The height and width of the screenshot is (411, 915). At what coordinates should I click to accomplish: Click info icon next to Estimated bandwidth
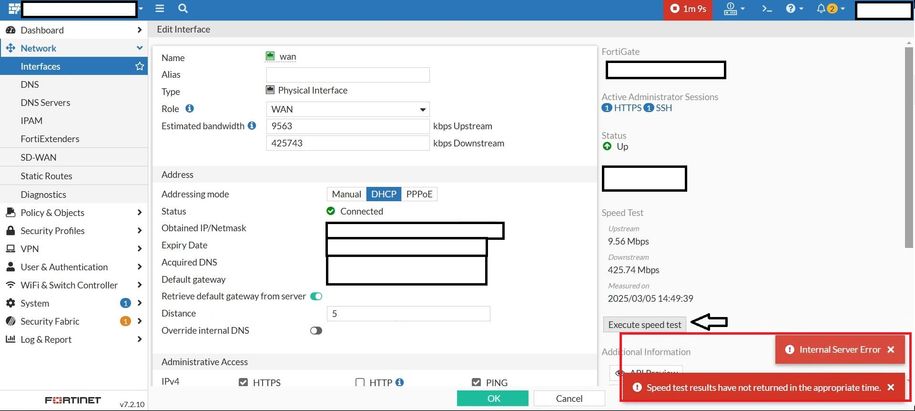(252, 126)
